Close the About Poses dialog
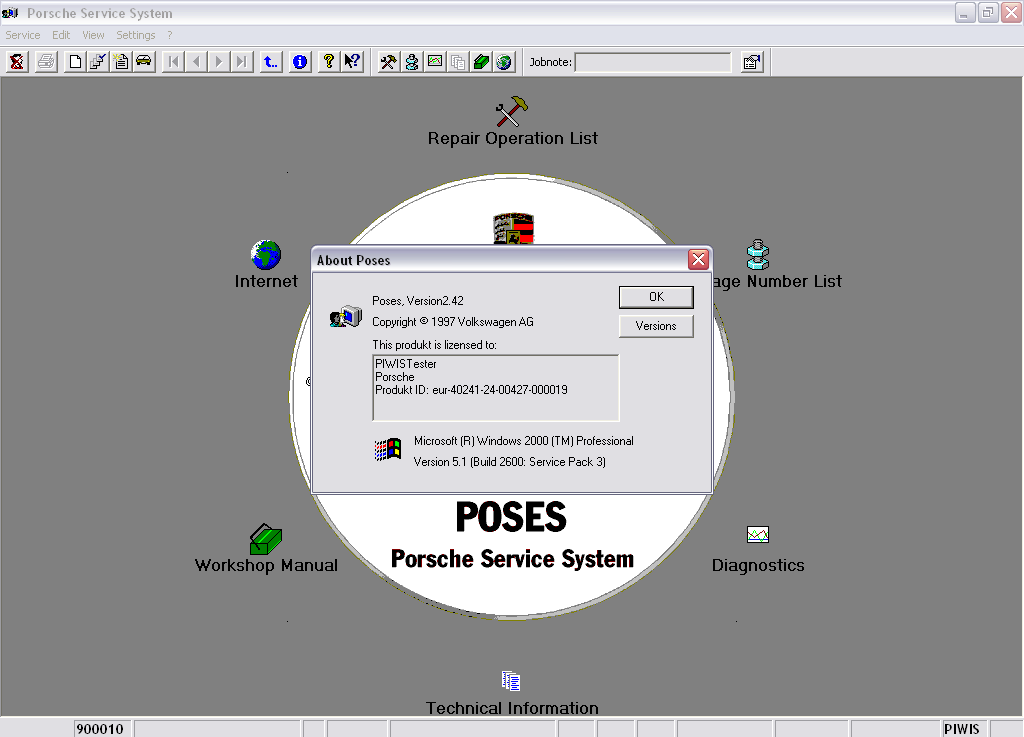The image size is (1024, 737). coord(698,260)
